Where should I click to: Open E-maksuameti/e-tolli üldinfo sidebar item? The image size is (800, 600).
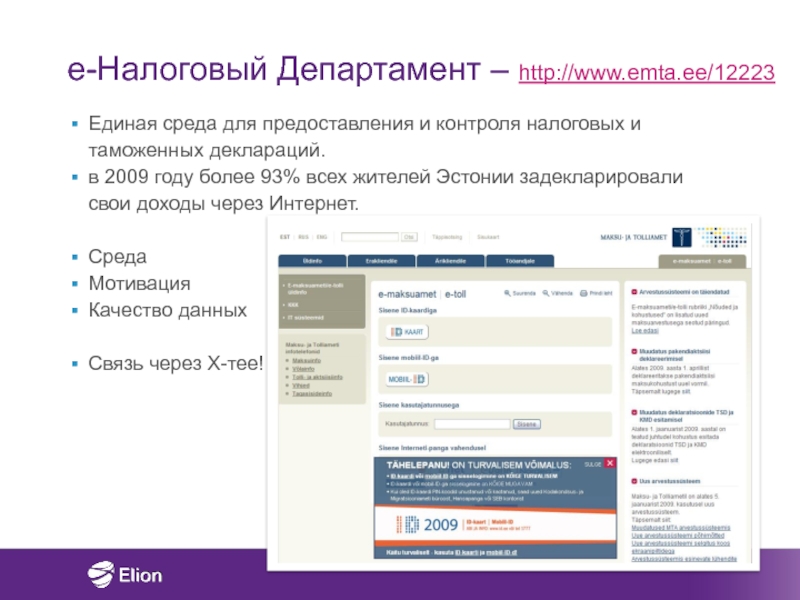(315, 289)
